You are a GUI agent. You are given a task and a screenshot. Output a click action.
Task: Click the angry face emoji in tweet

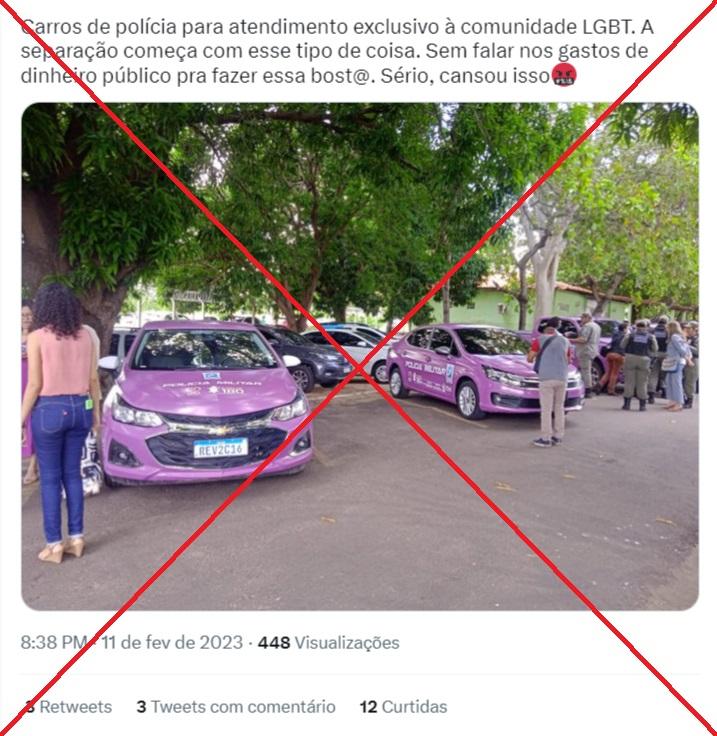tap(564, 75)
